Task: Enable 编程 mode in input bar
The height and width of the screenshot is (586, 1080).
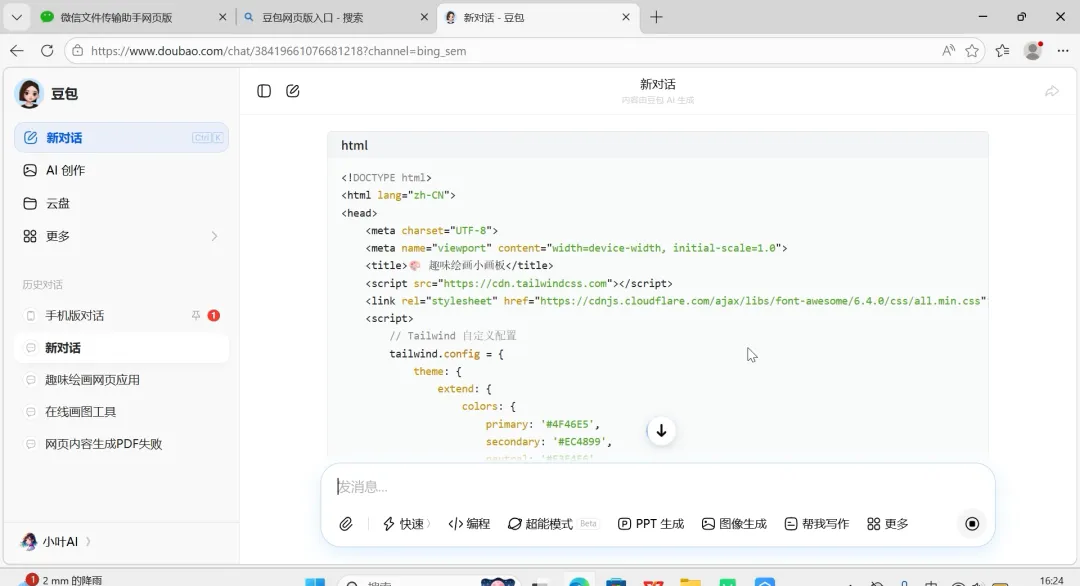Action: 469,524
